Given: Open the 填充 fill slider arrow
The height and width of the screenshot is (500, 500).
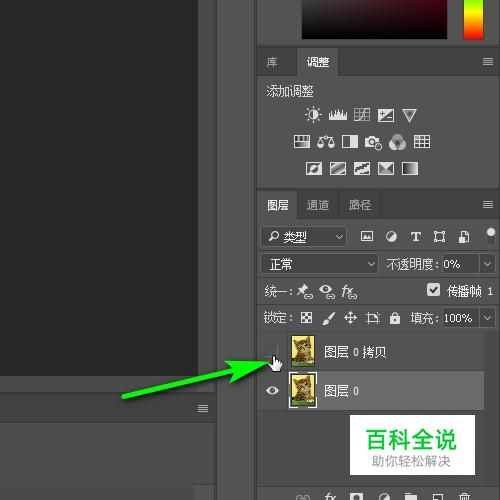Looking at the screenshot, I should coord(487,318).
